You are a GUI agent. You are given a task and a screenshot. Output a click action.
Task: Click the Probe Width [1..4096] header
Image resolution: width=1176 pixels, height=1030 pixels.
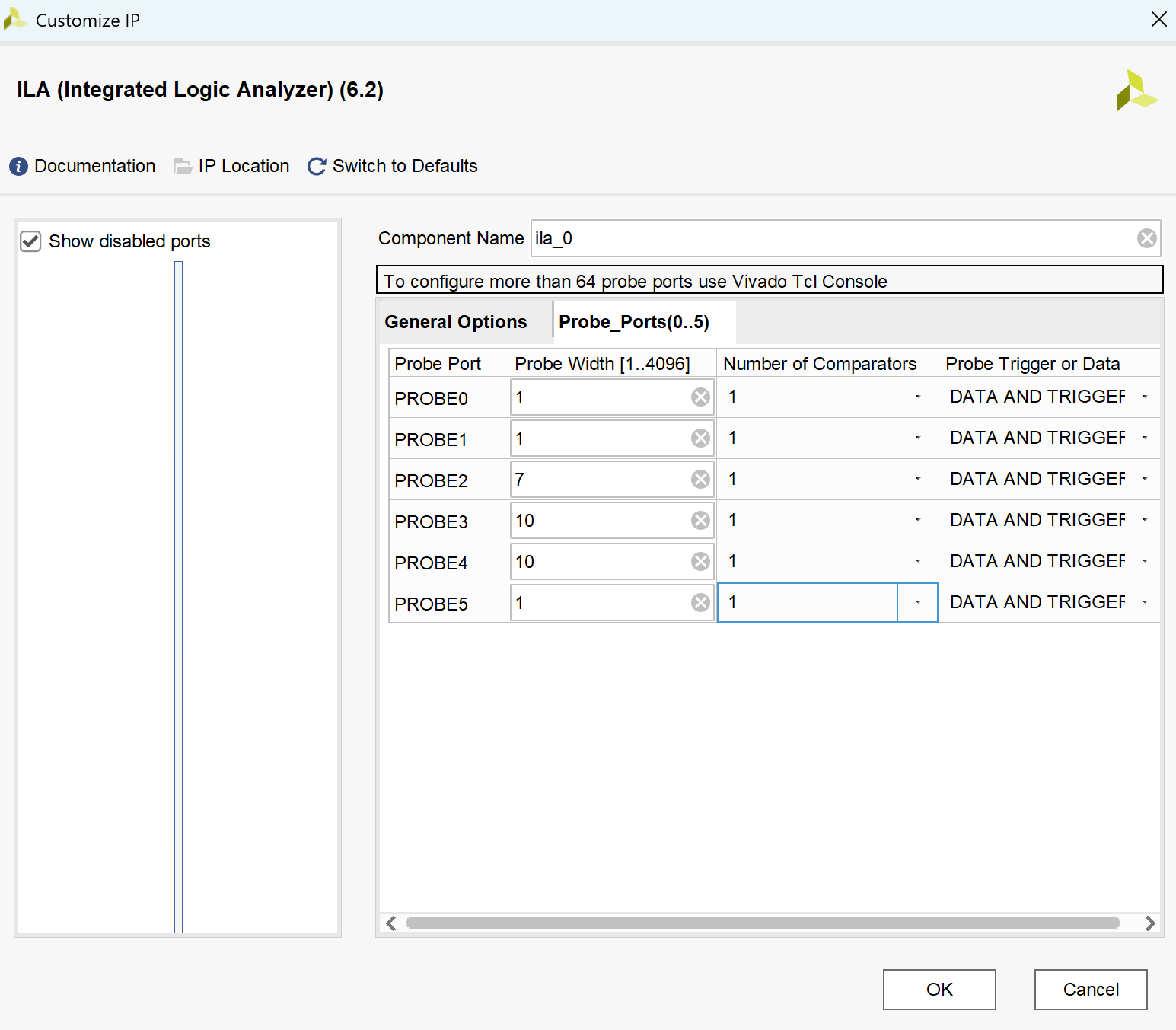612,363
